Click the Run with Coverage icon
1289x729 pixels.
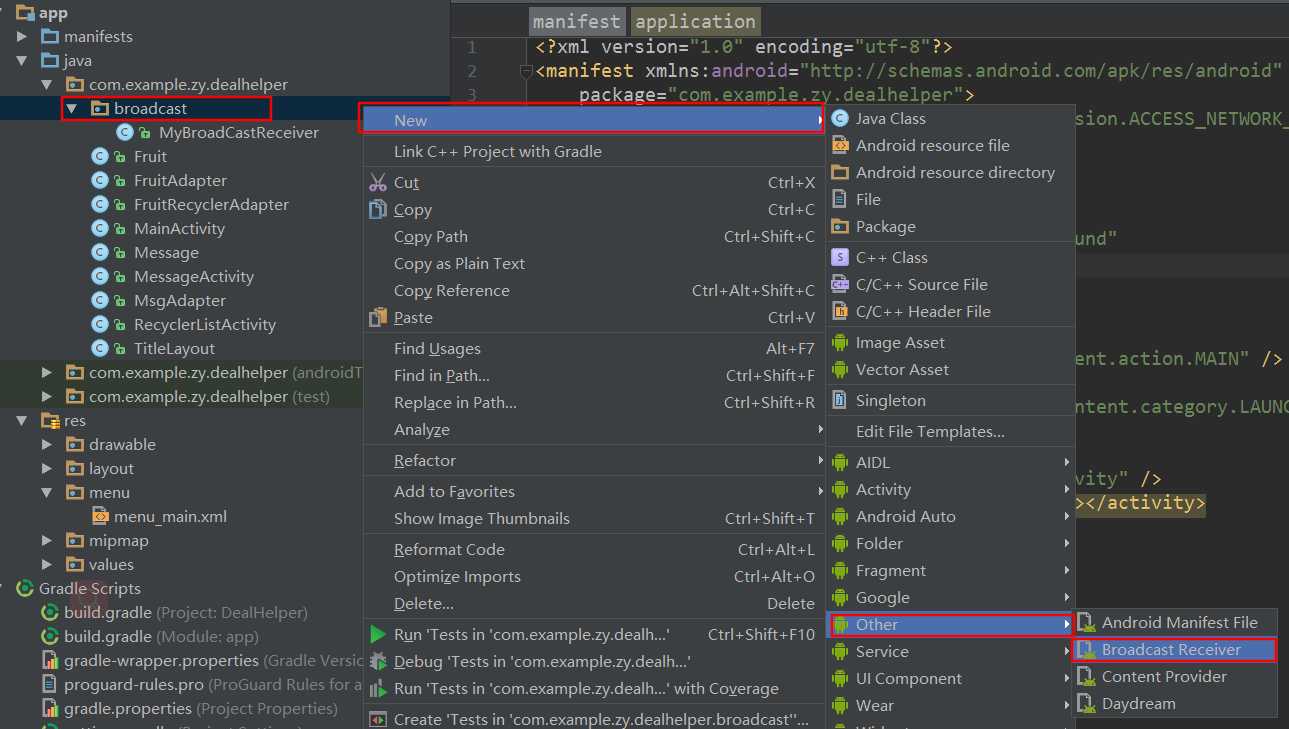click(x=378, y=688)
